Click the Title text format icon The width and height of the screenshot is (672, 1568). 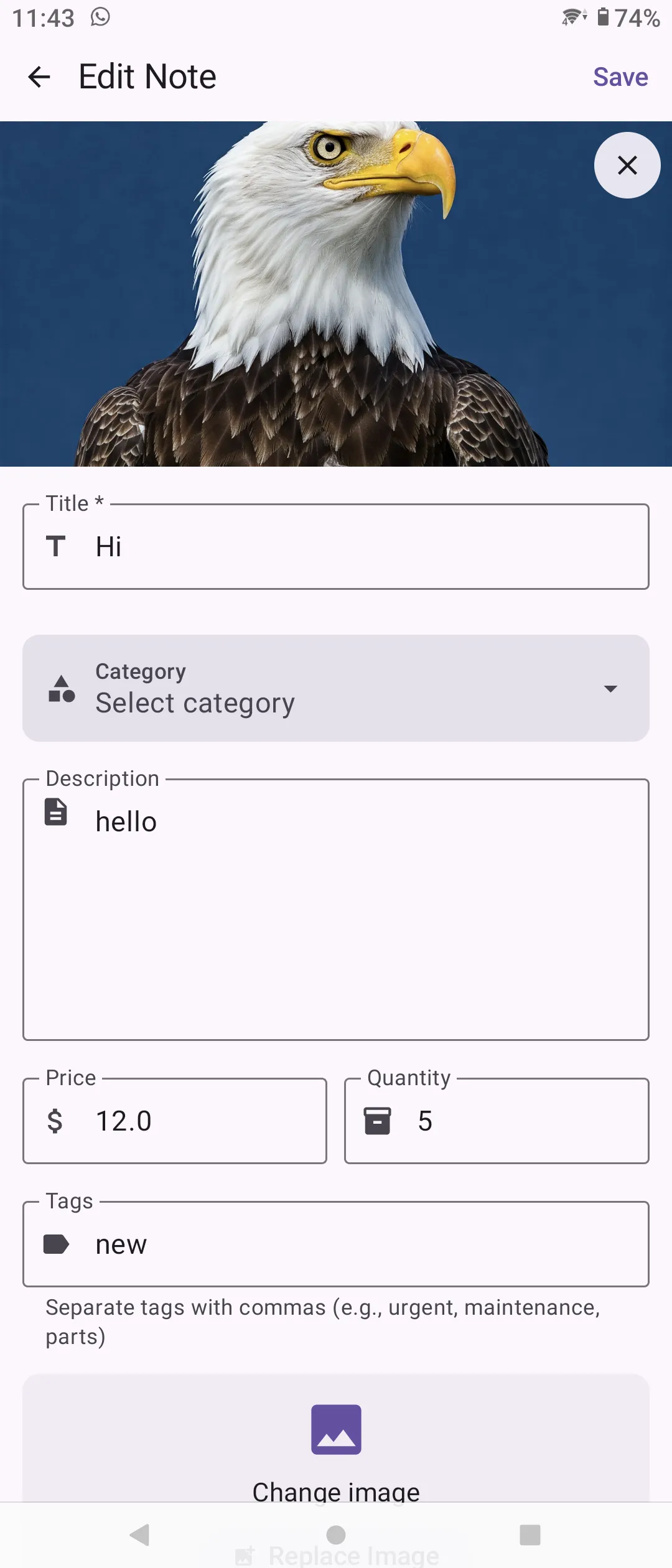[57, 547]
